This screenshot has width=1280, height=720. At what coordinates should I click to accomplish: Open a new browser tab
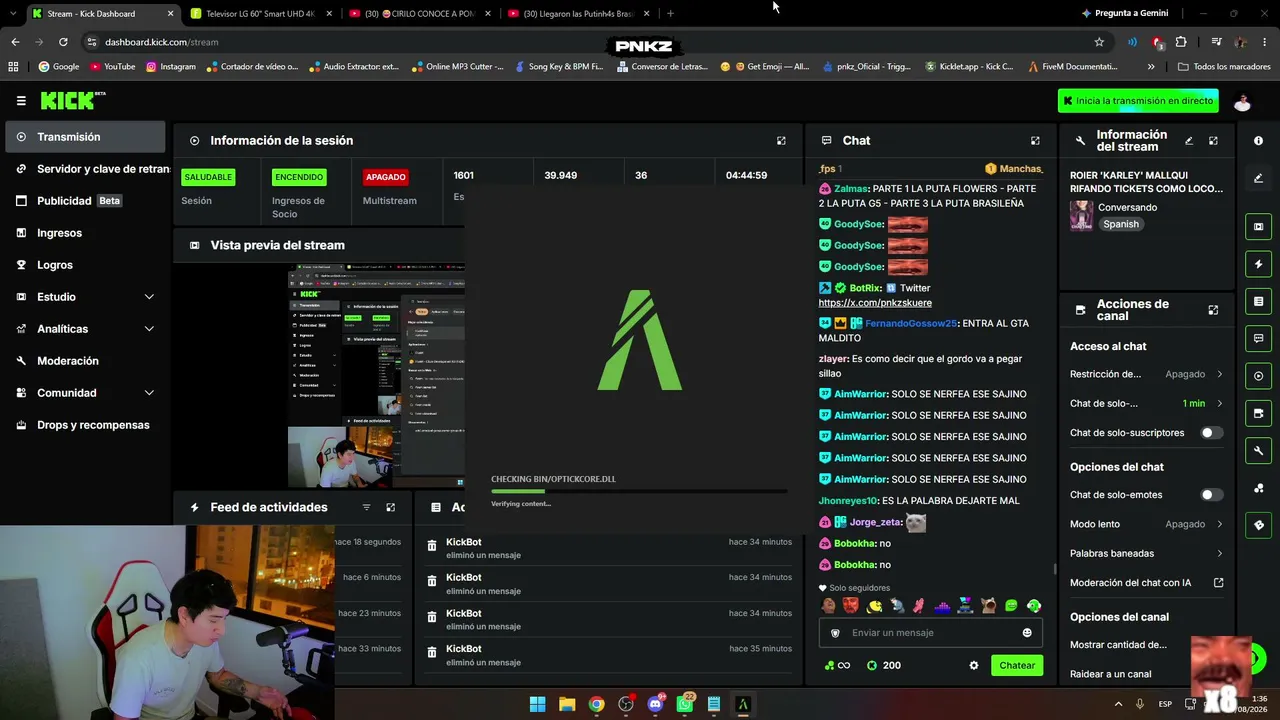(670, 14)
